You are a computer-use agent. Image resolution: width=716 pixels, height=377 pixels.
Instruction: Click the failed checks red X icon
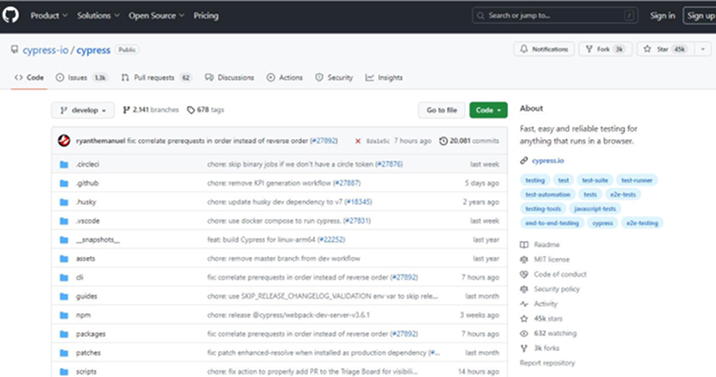coord(358,141)
